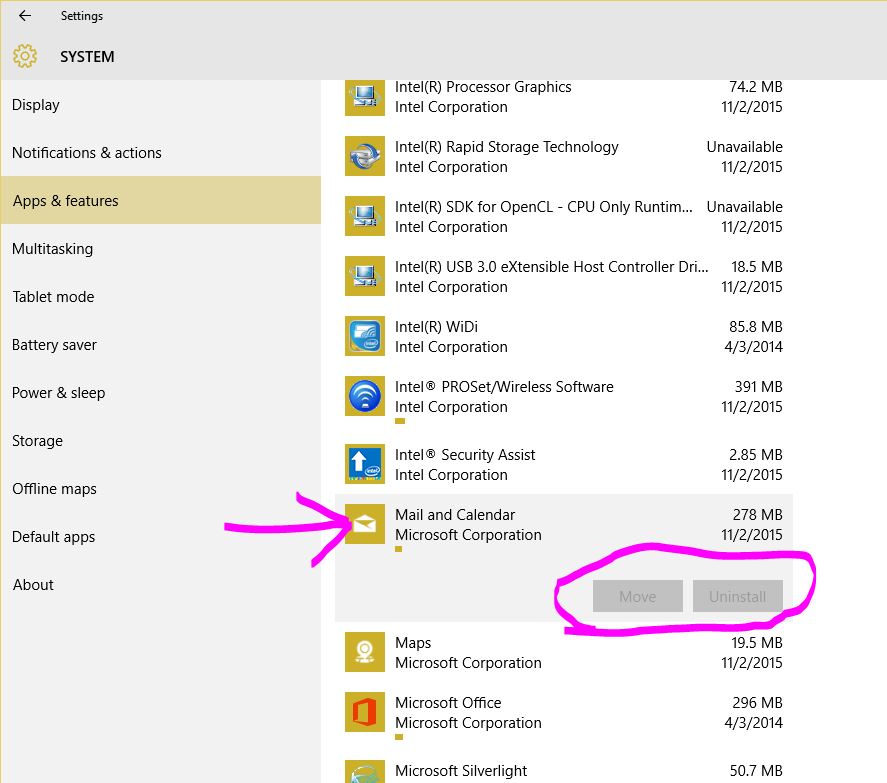Click the Maps app icon
The width and height of the screenshot is (887, 783).
pos(365,652)
